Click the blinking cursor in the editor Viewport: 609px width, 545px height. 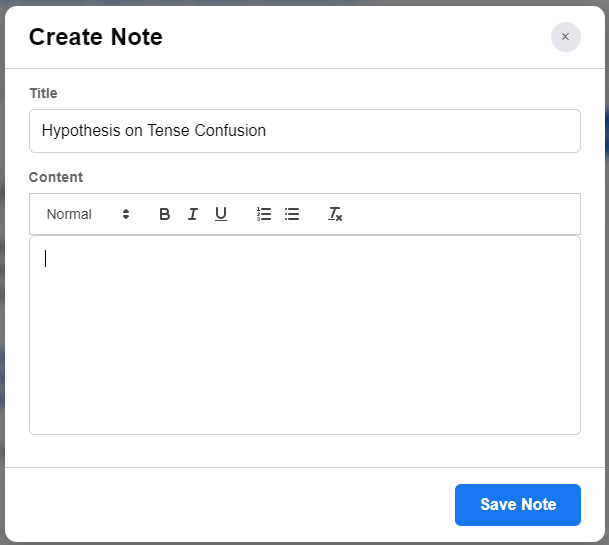(46, 259)
